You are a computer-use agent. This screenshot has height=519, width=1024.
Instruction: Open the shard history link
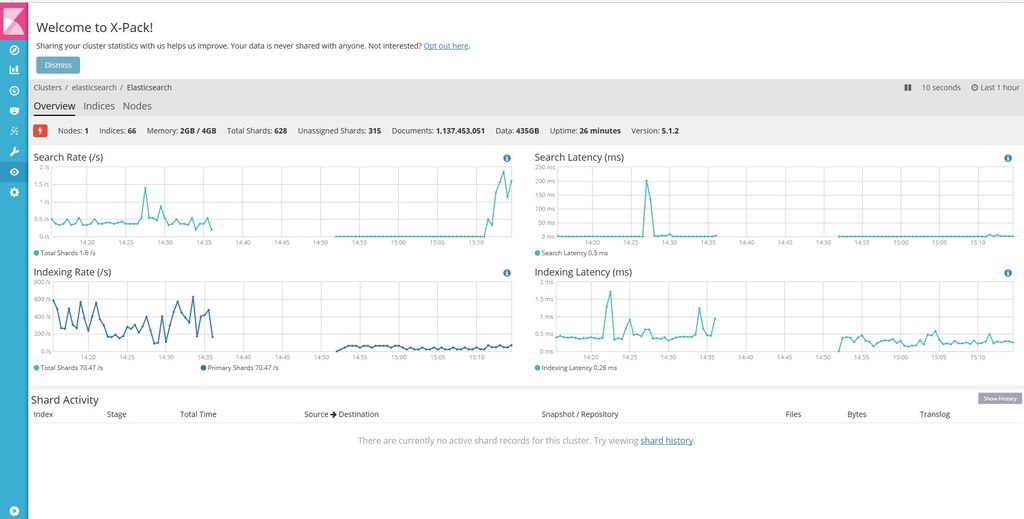click(x=667, y=441)
